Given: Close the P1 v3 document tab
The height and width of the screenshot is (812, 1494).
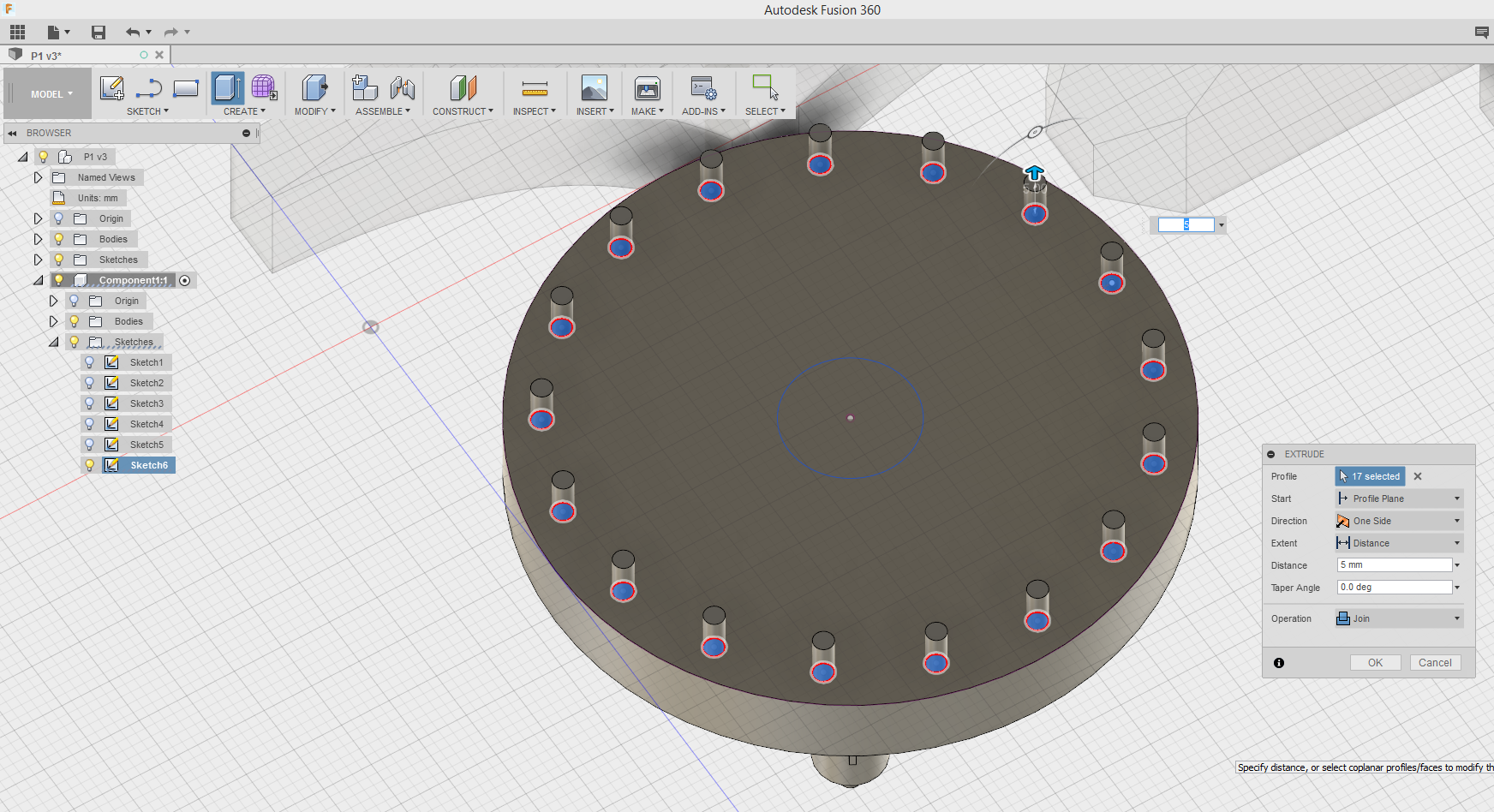Looking at the screenshot, I should point(159,55).
